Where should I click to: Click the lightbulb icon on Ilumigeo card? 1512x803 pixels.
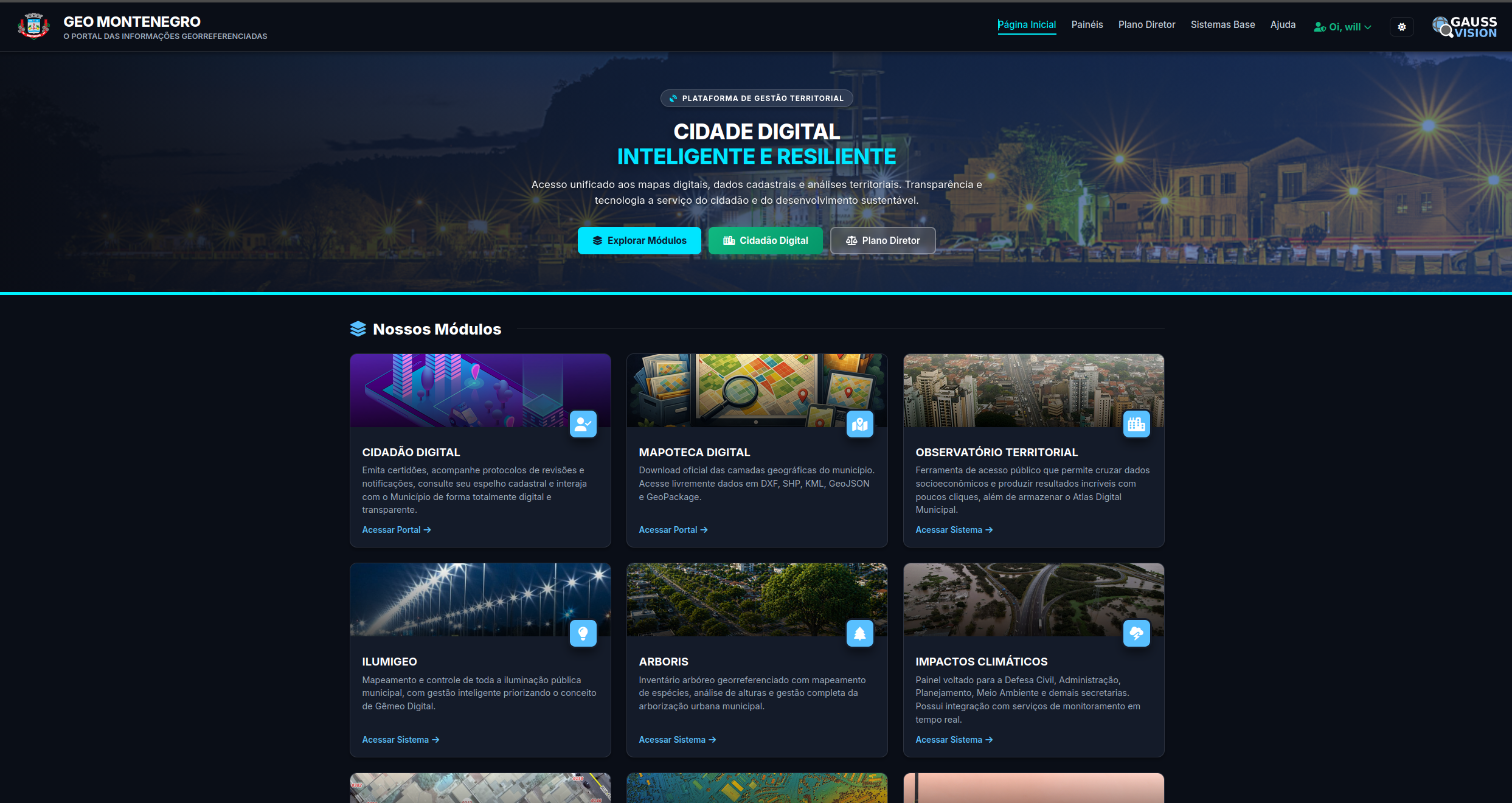click(x=583, y=633)
